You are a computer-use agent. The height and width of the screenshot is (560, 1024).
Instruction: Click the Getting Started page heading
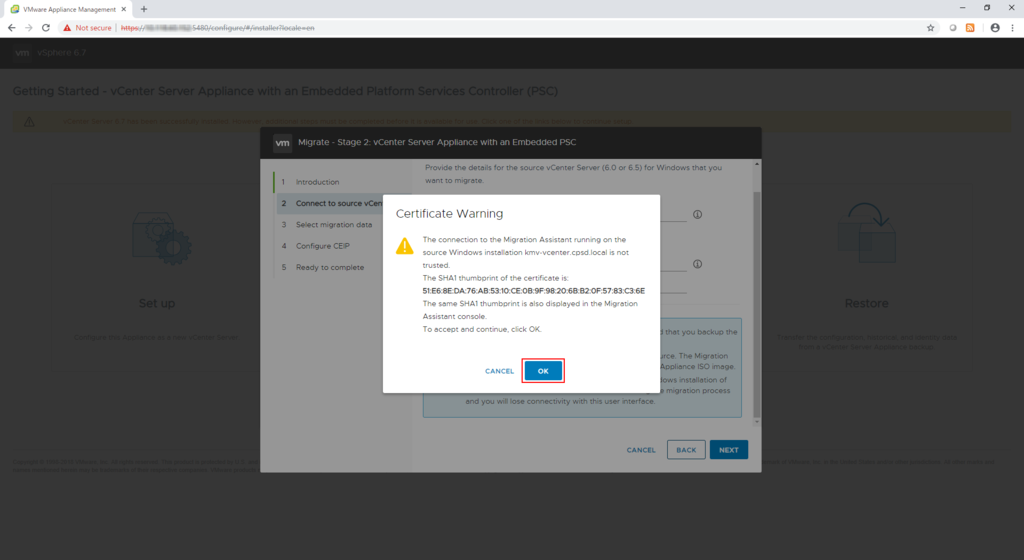click(x=285, y=91)
